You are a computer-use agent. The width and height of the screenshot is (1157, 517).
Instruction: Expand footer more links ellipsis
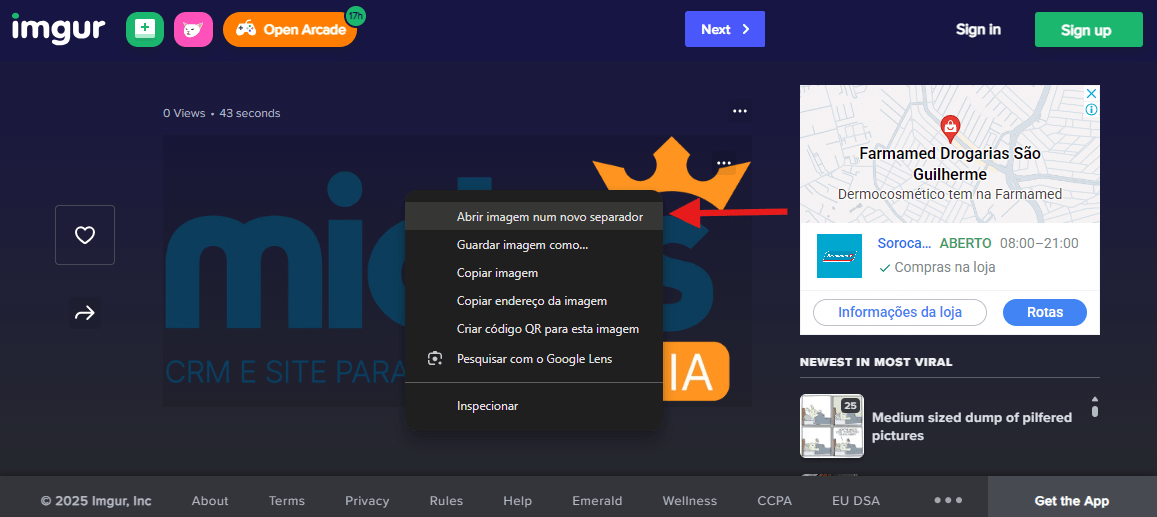click(x=947, y=500)
